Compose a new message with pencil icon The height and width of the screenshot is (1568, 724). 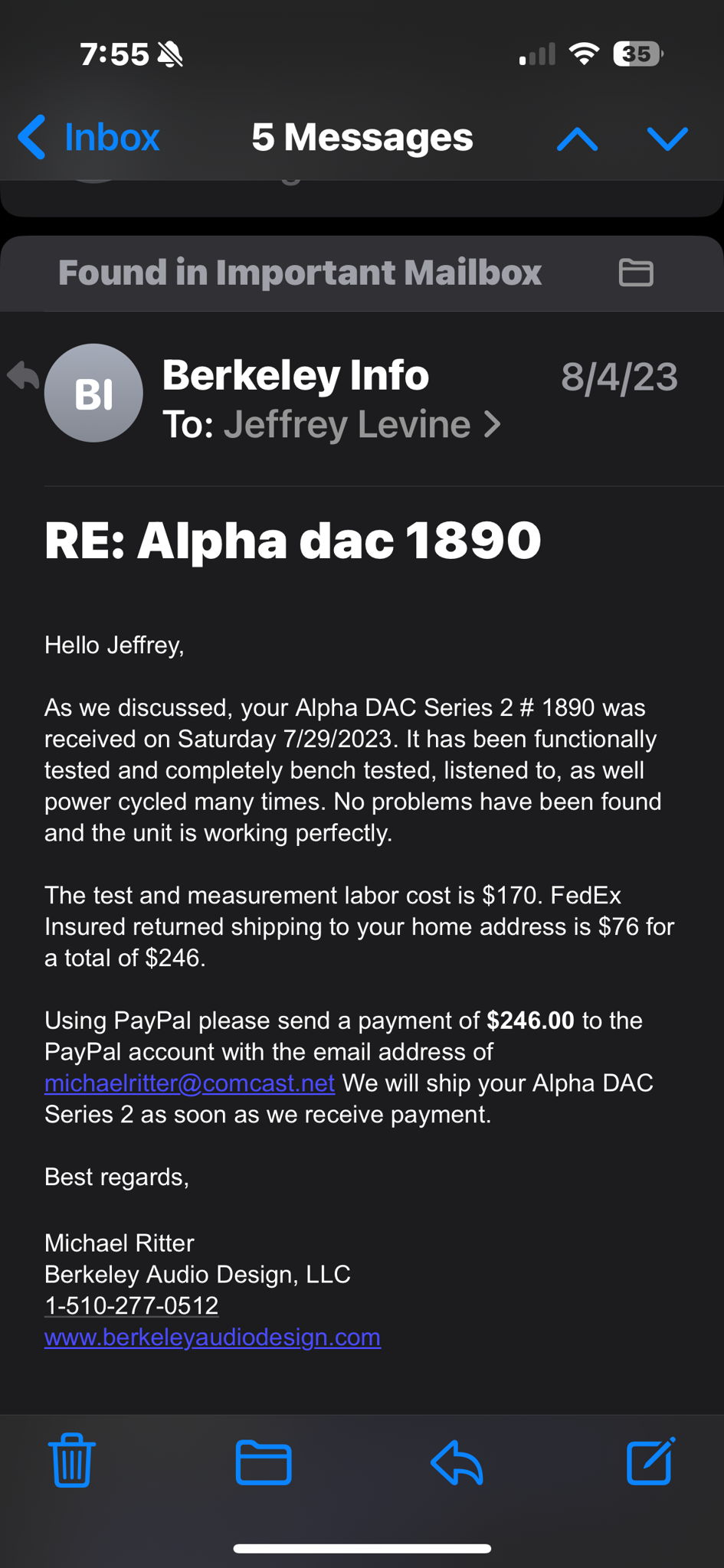650,1461
